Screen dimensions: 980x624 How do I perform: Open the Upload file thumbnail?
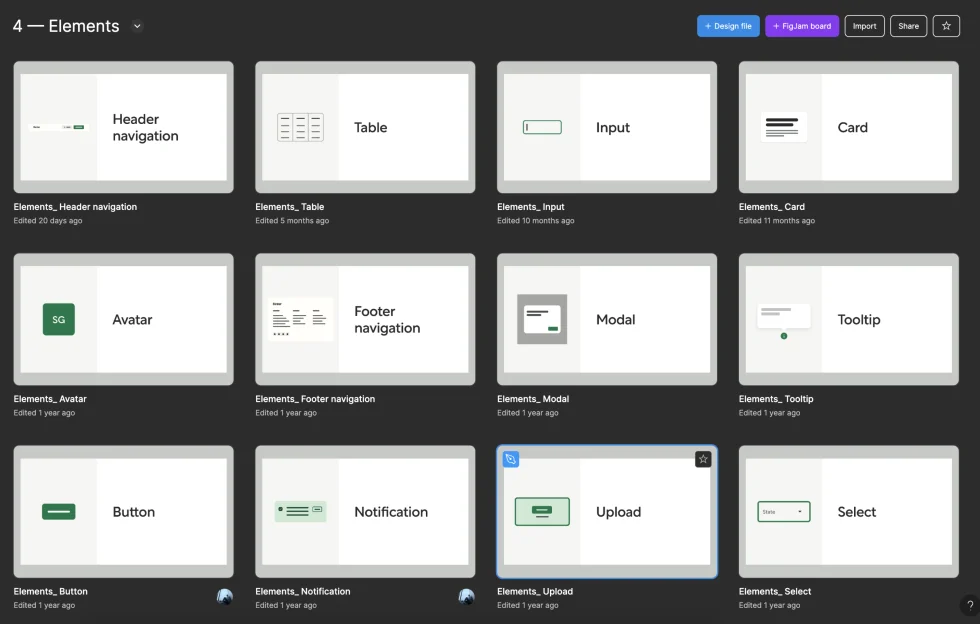pyautogui.click(x=607, y=511)
